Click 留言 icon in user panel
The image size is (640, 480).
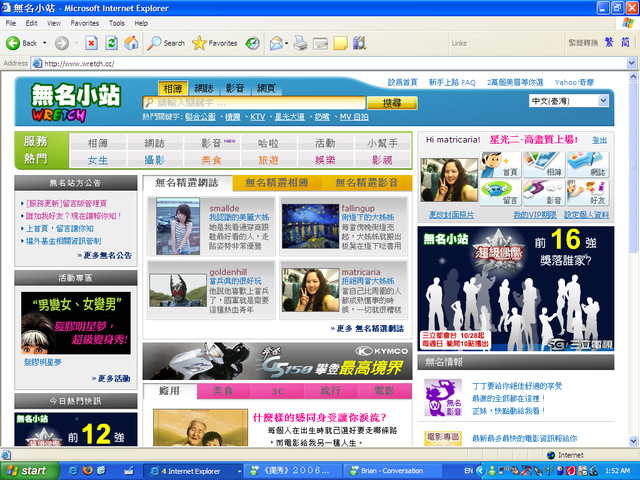click(500, 193)
